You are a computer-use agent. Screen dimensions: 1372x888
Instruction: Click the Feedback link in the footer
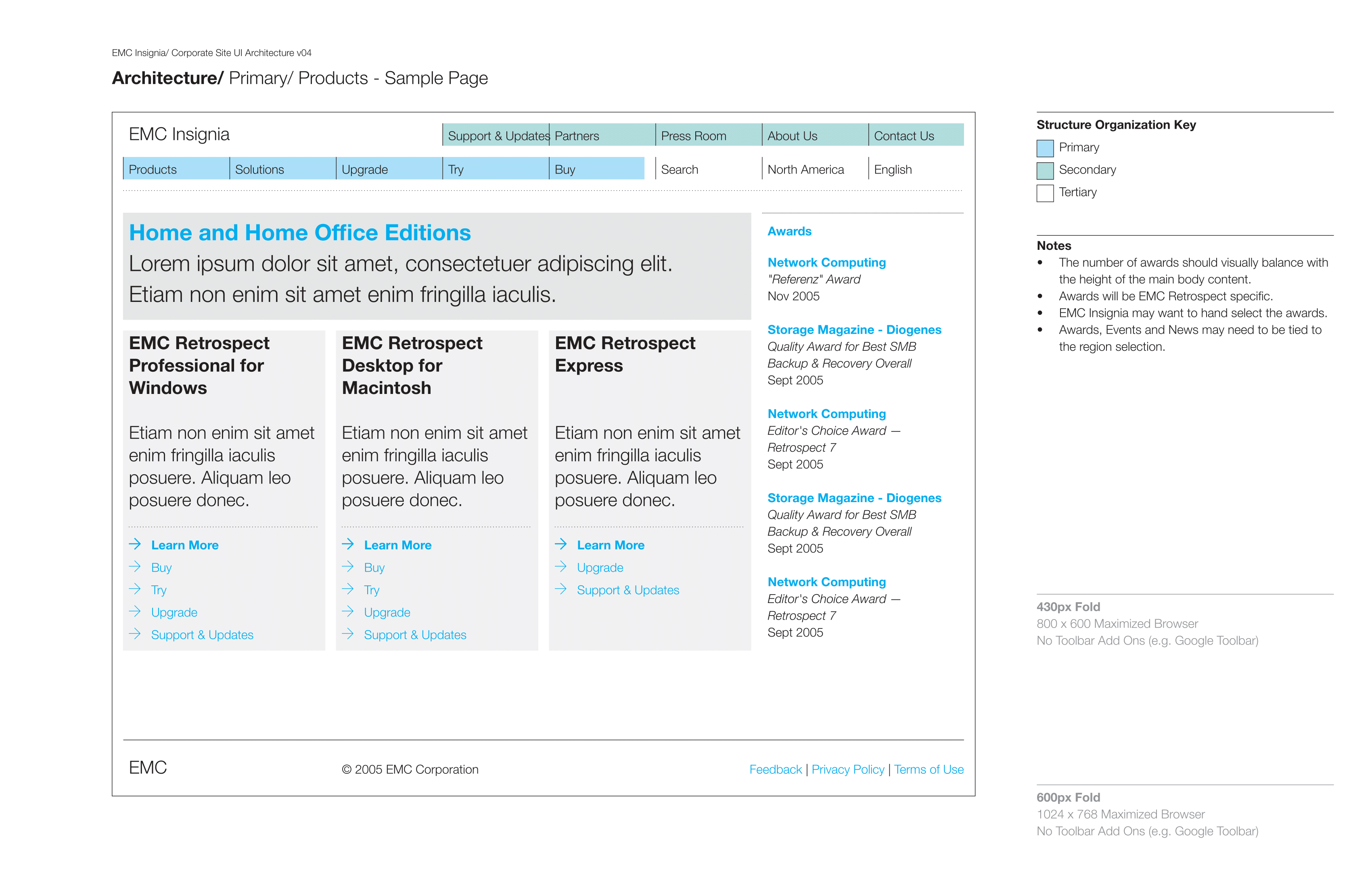pyautogui.click(x=775, y=769)
